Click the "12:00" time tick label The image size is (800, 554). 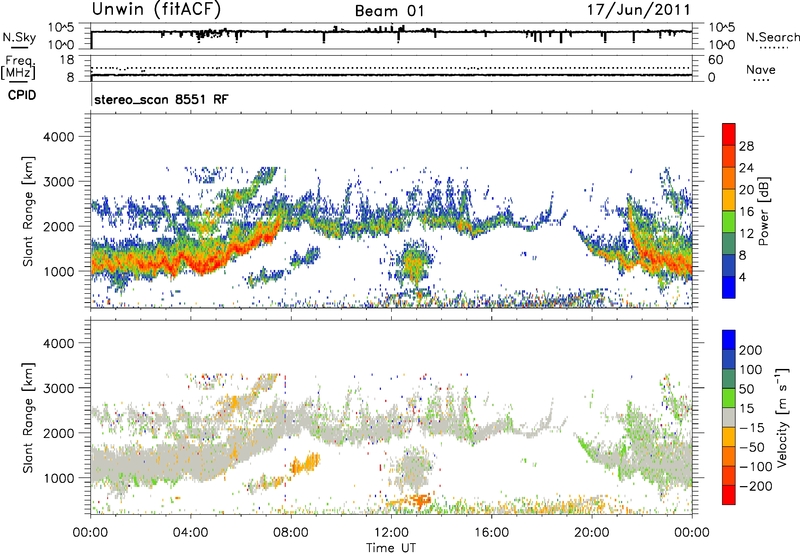pyautogui.click(x=391, y=533)
